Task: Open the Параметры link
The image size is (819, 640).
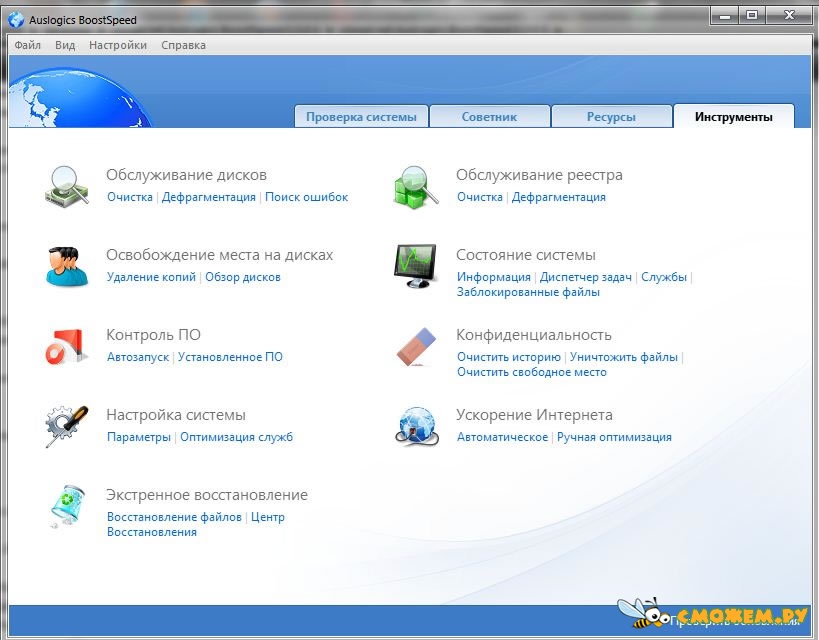Action: [139, 437]
